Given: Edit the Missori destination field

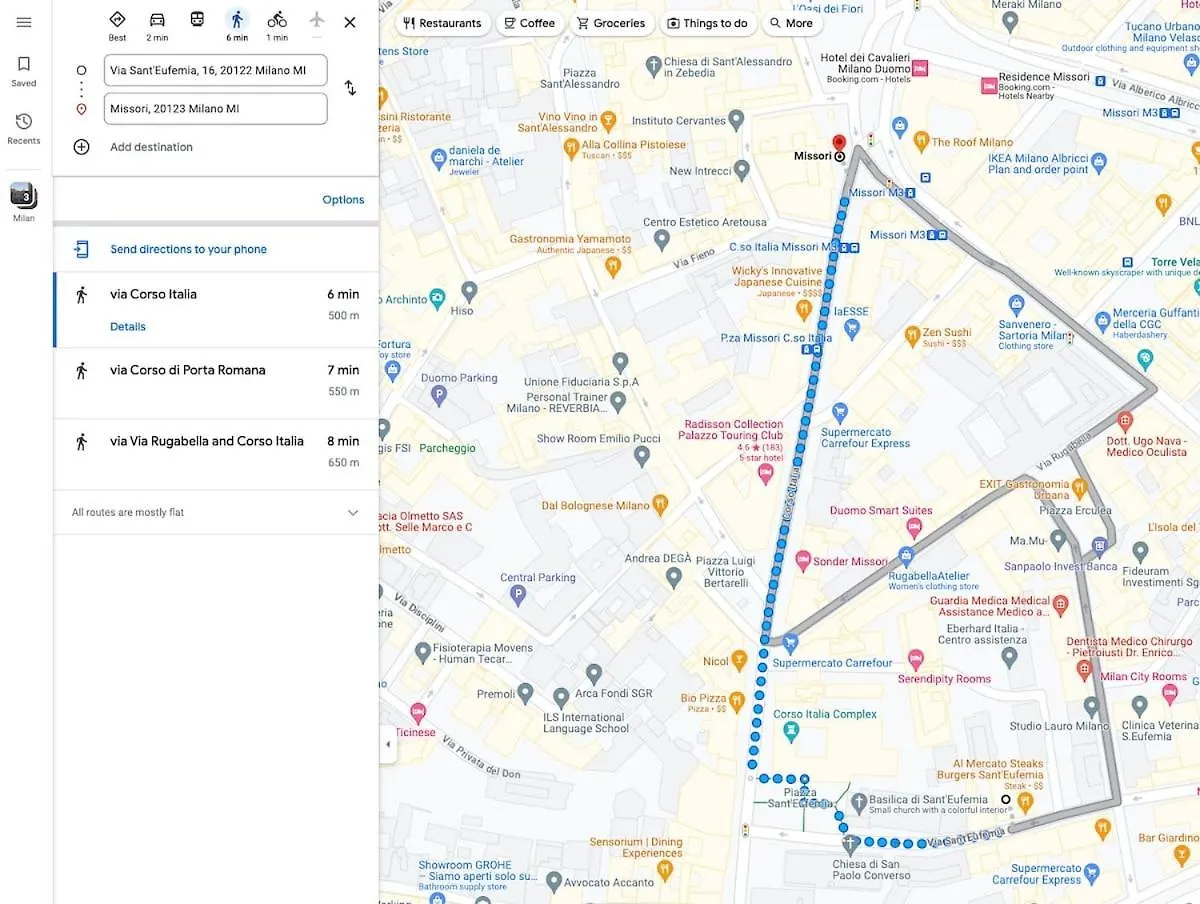Looking at the screenshot, I should point(215,109).
